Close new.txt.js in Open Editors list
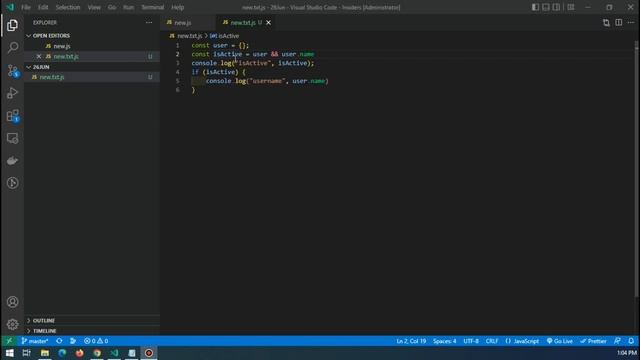 click(x=39, y=56)
